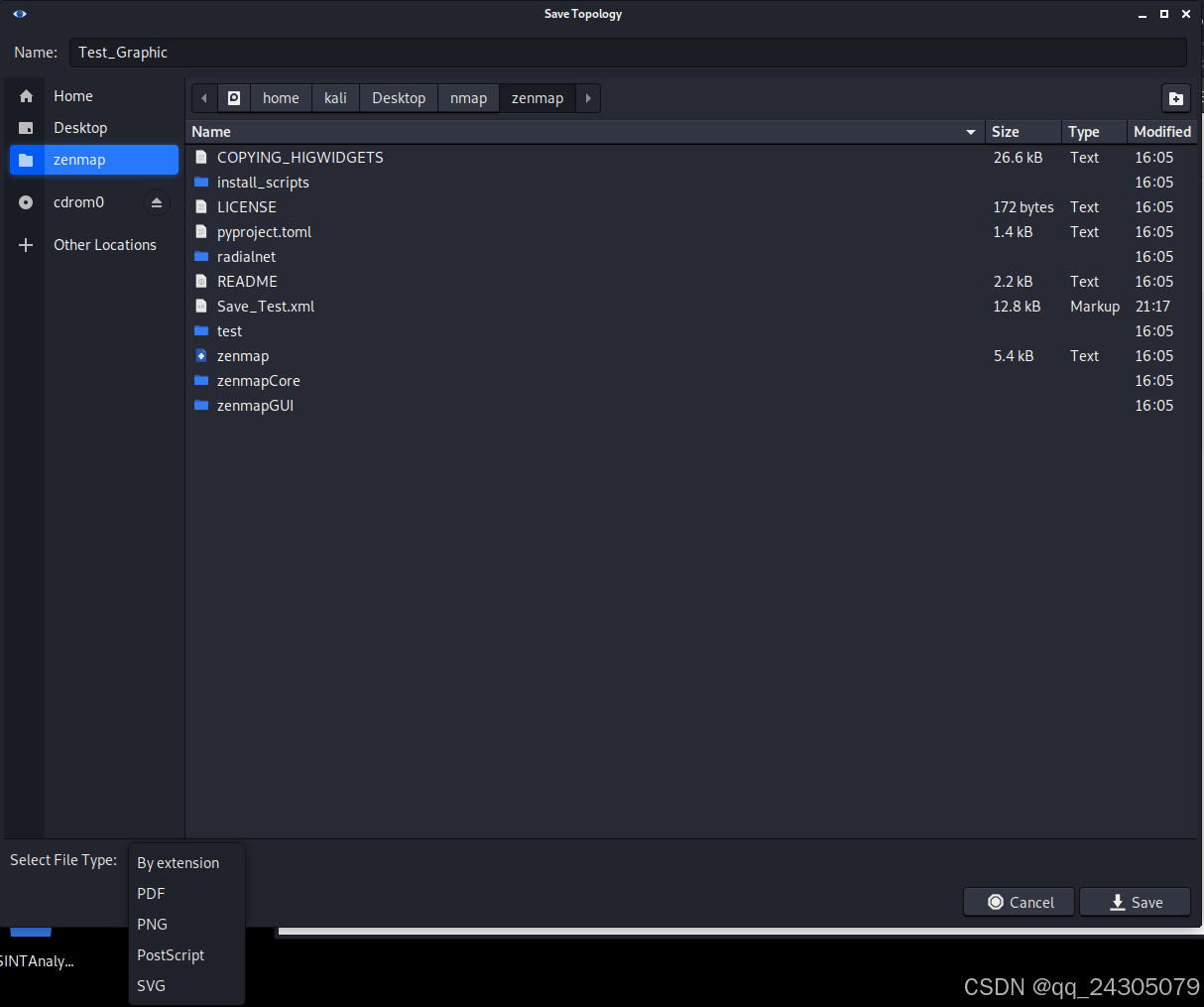Click the zenmap folder icon in sidebar
The image size is (1204, 1007).
click(26, 160)
